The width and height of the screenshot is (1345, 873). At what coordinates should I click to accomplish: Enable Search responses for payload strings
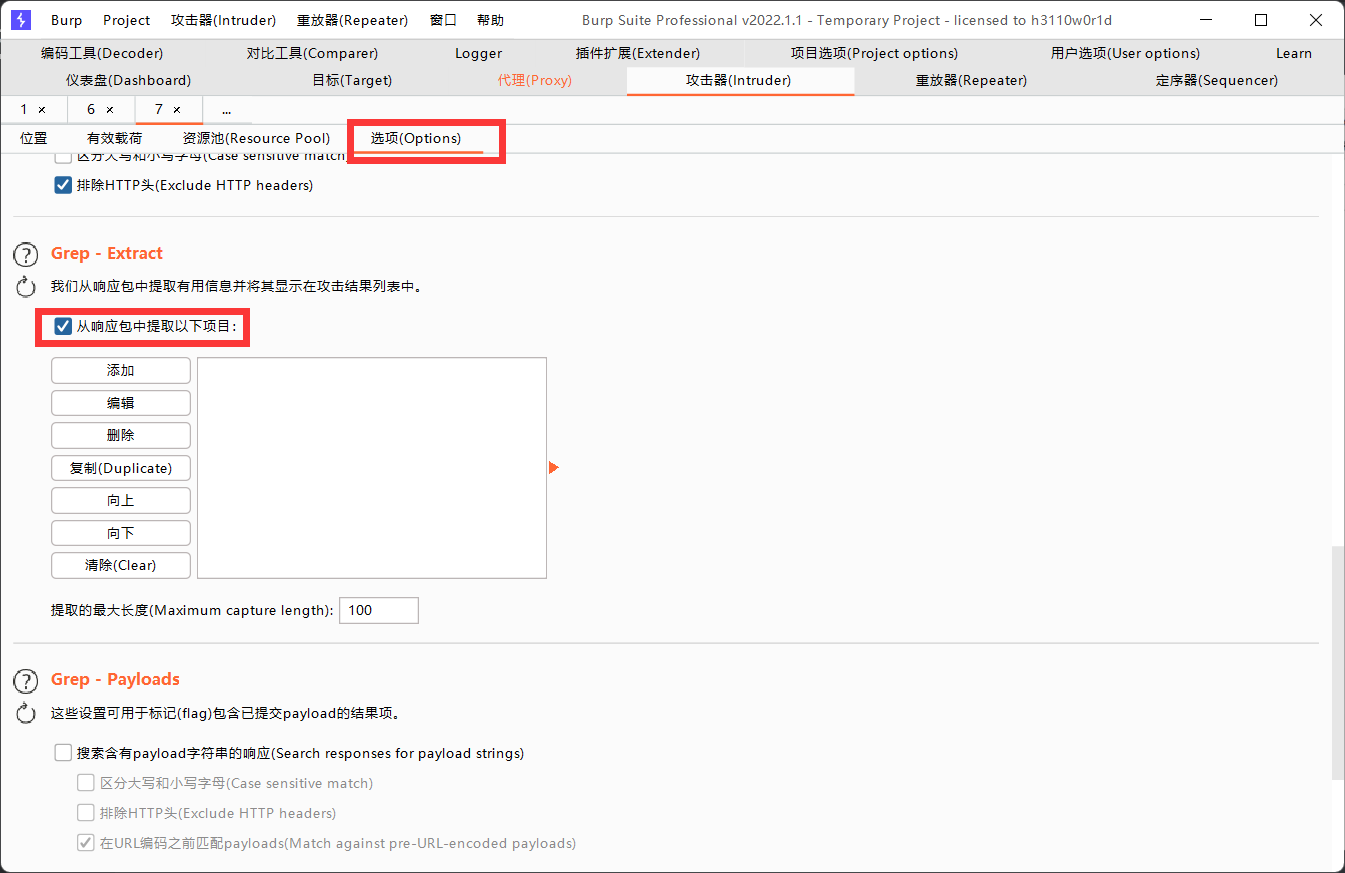pyautogui.click(x=63, y=753)
